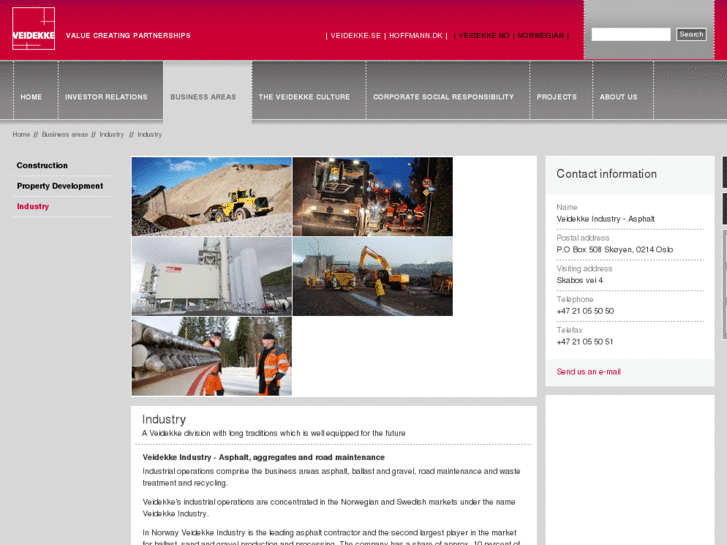Click the Contact information heading
727x545 pixels.
606,174
